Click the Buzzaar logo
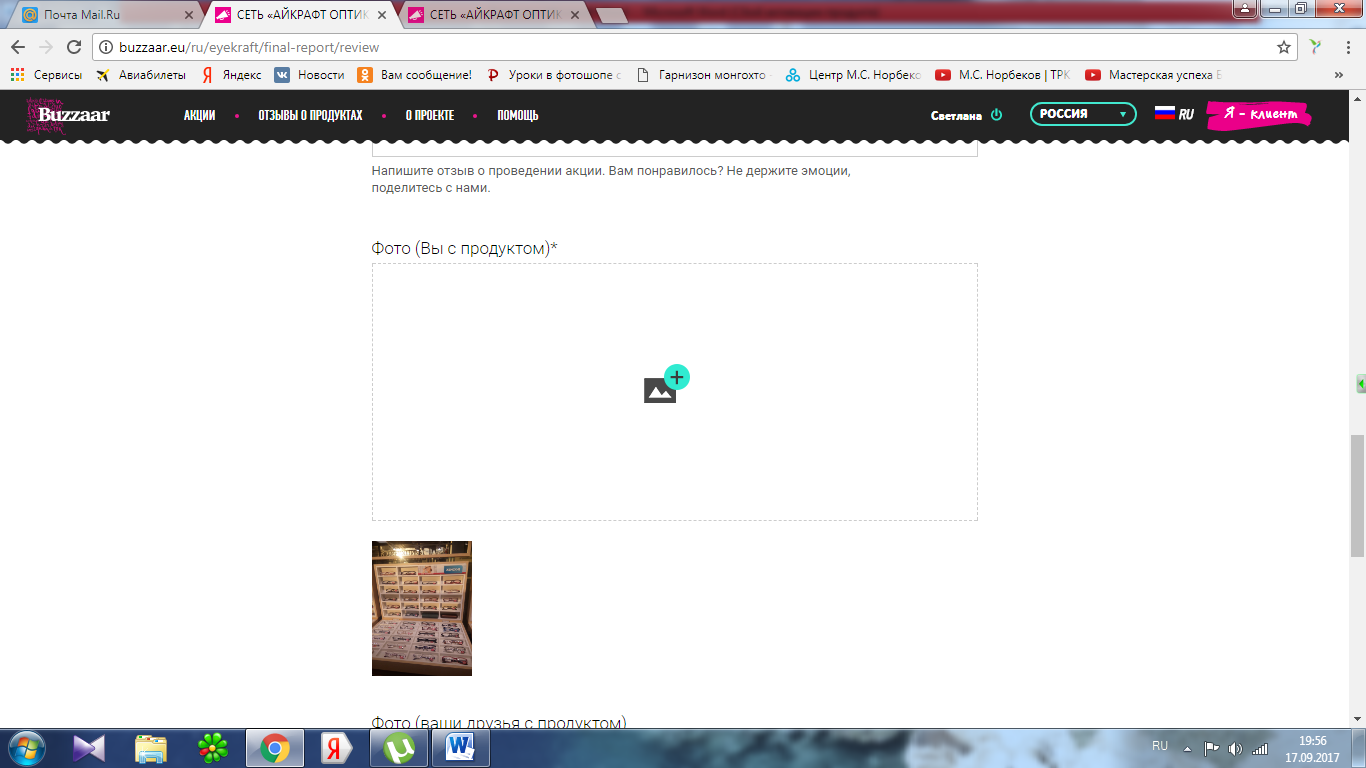This screenshot has height=768, width=1366. coord(69,115)
